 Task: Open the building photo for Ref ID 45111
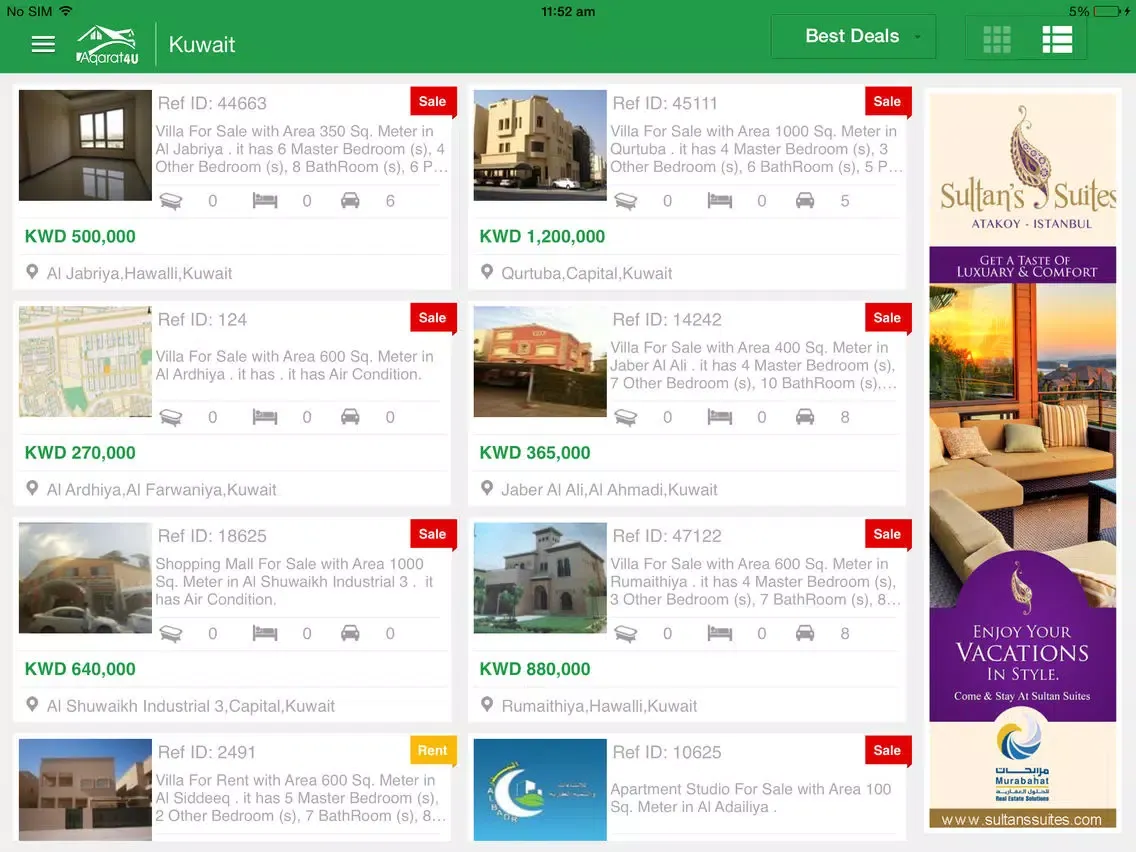tap(540, 145)
